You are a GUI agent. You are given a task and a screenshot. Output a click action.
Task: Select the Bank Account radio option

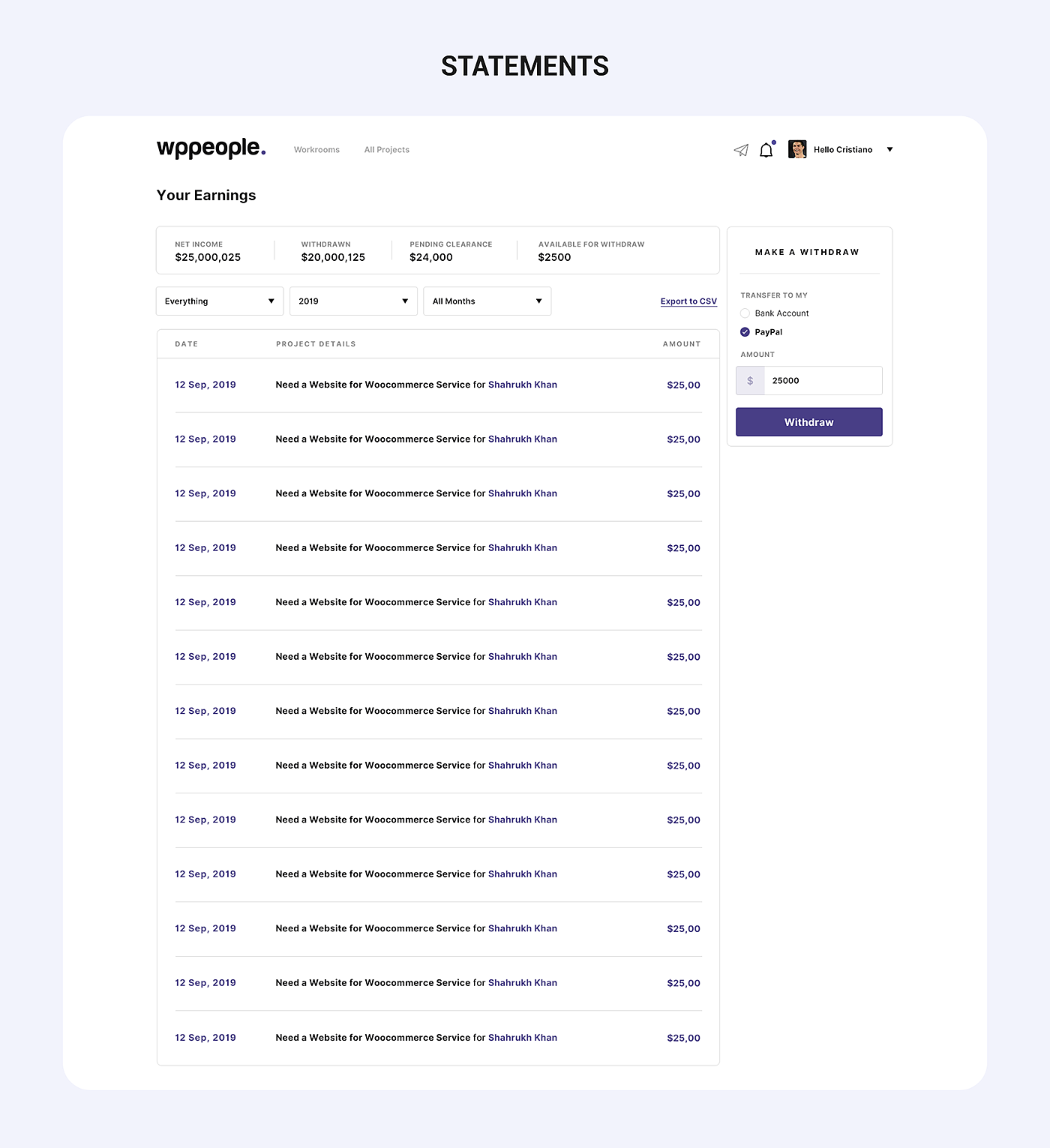tap(745, 313)
